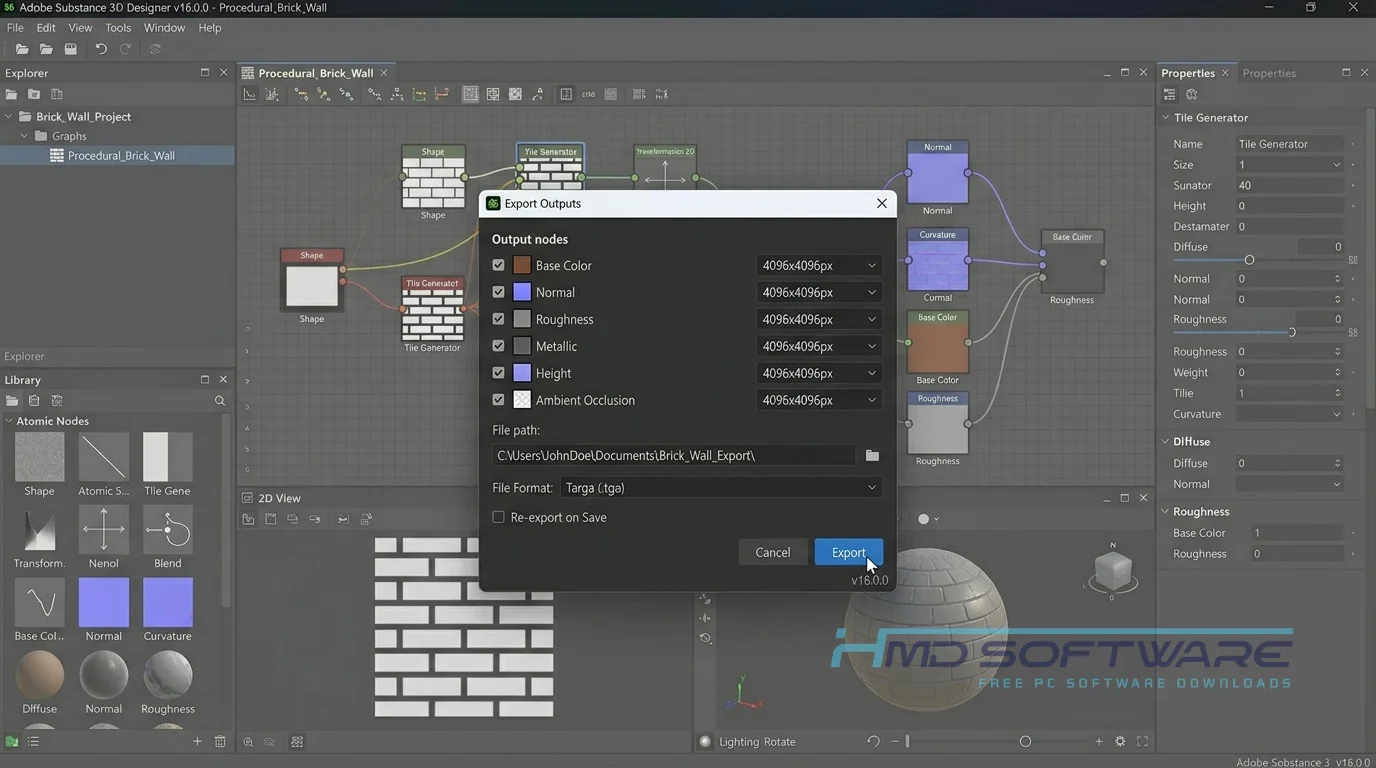Close the Export Outputs dialog with X
This screenshot has width=1376, height=768.
click(881, 203)
